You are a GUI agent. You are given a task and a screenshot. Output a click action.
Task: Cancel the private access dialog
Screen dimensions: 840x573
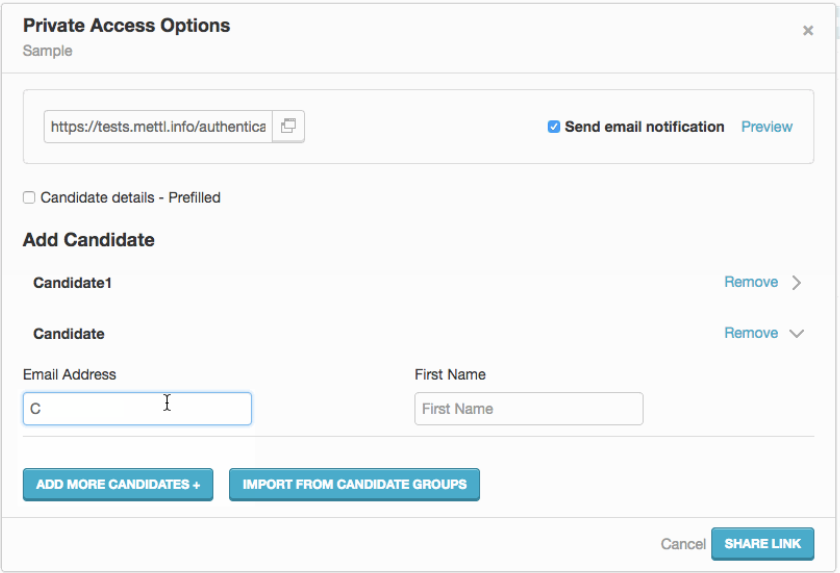tap(683, 544)
